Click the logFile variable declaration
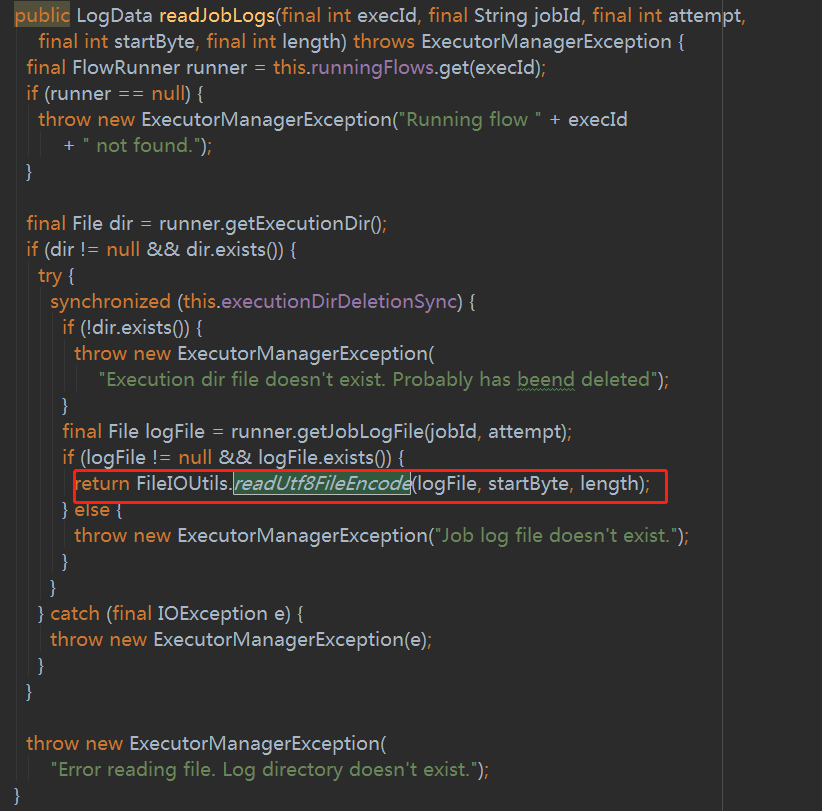This screenshot has width=822, height=811. coord(175,432)
